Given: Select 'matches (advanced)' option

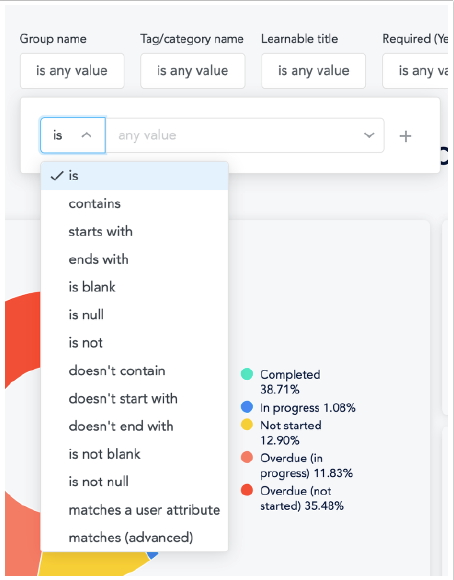Looking at the screenshot, I should click(x=134, y=537).
